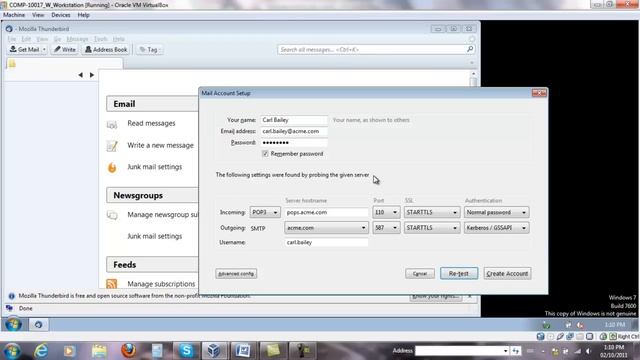640x360 pixels.
Task: Open the VirtualBox Help menu
Action: pyautogui.click(x=83, y=15)
